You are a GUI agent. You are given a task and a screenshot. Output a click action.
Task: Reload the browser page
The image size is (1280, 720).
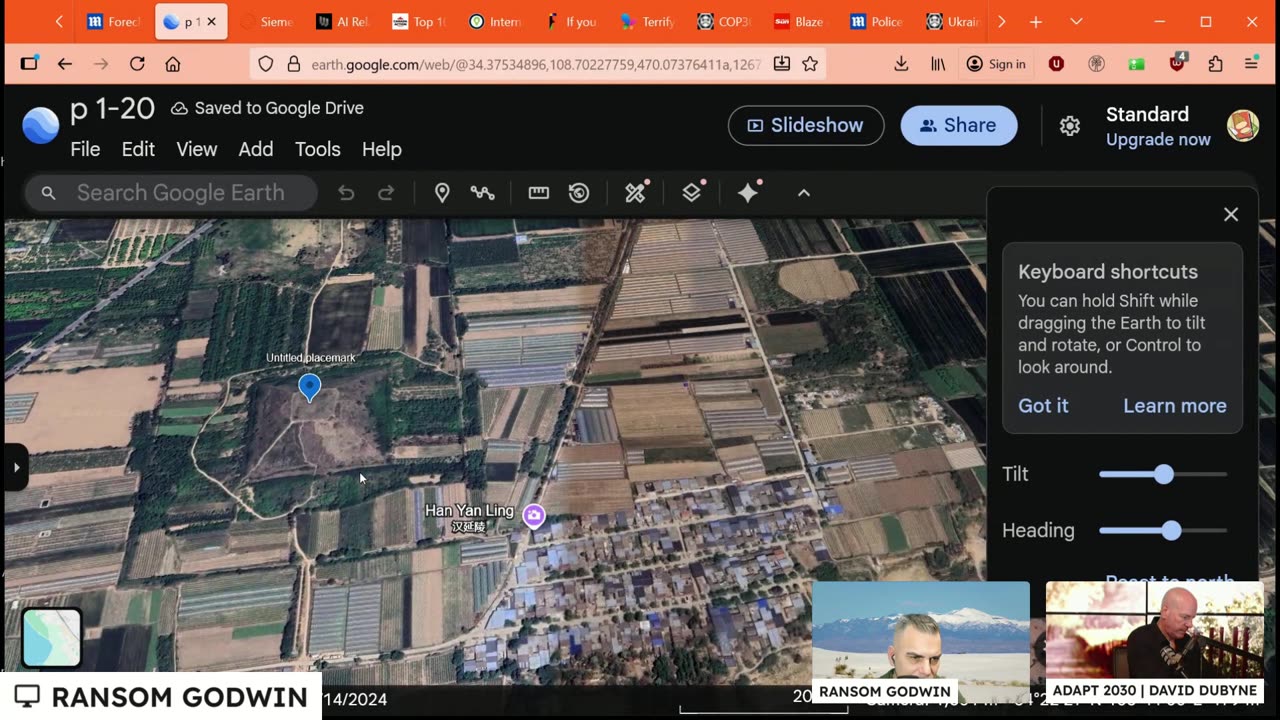[x=137, y=64]
